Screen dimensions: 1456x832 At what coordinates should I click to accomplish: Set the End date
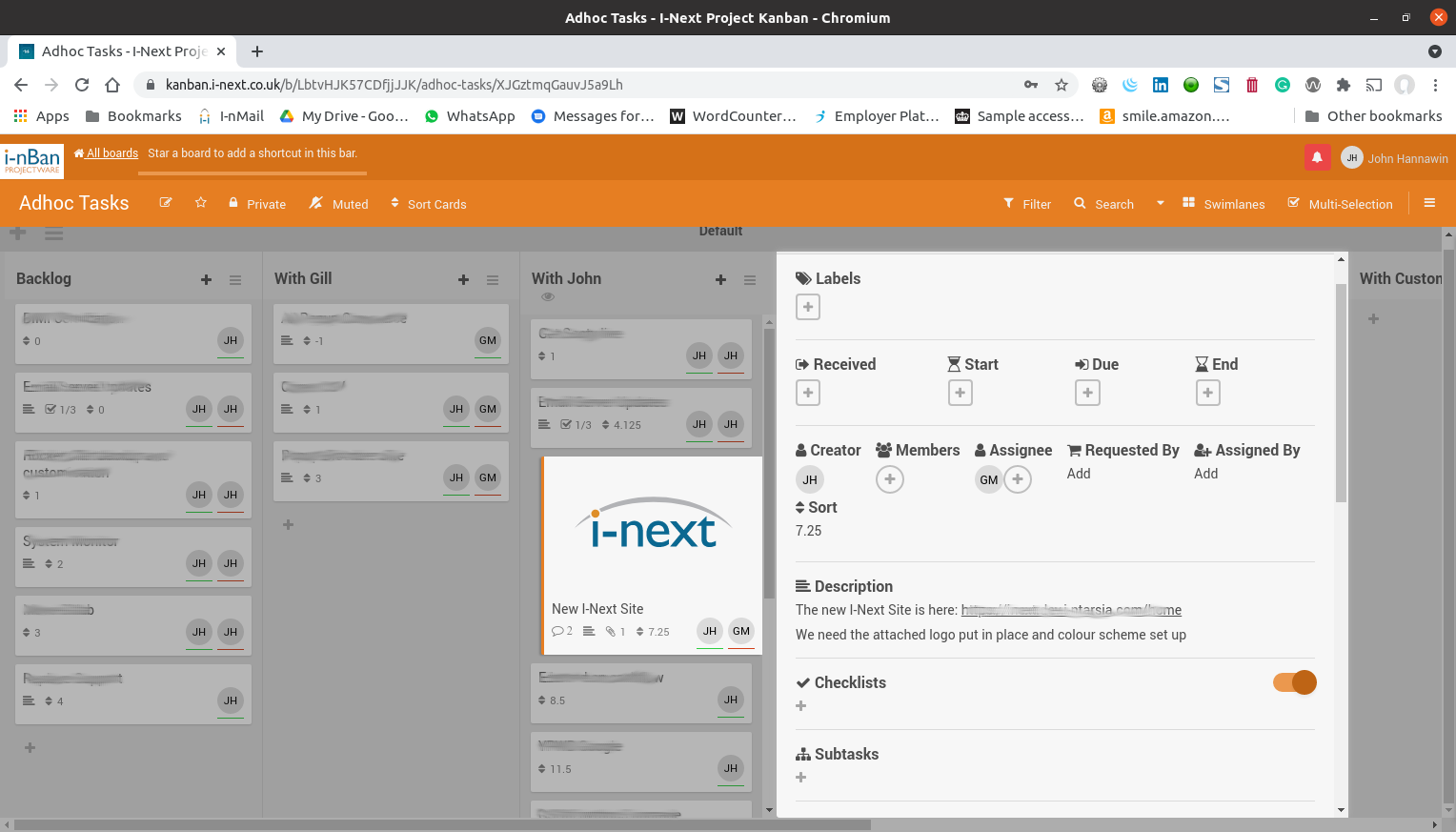click(x=1208, y=393)
